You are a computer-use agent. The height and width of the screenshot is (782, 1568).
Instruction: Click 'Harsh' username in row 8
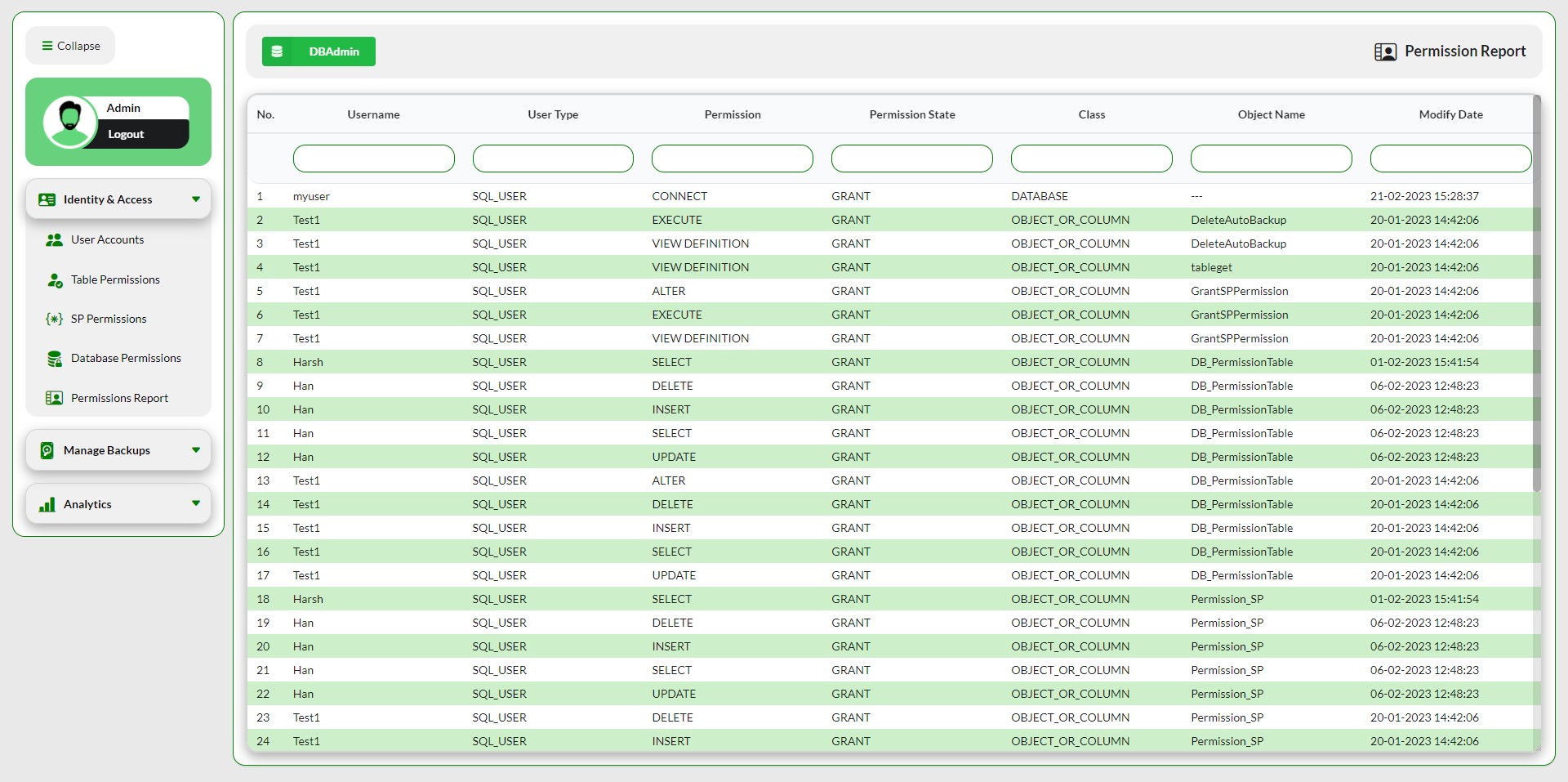point(308,362)
